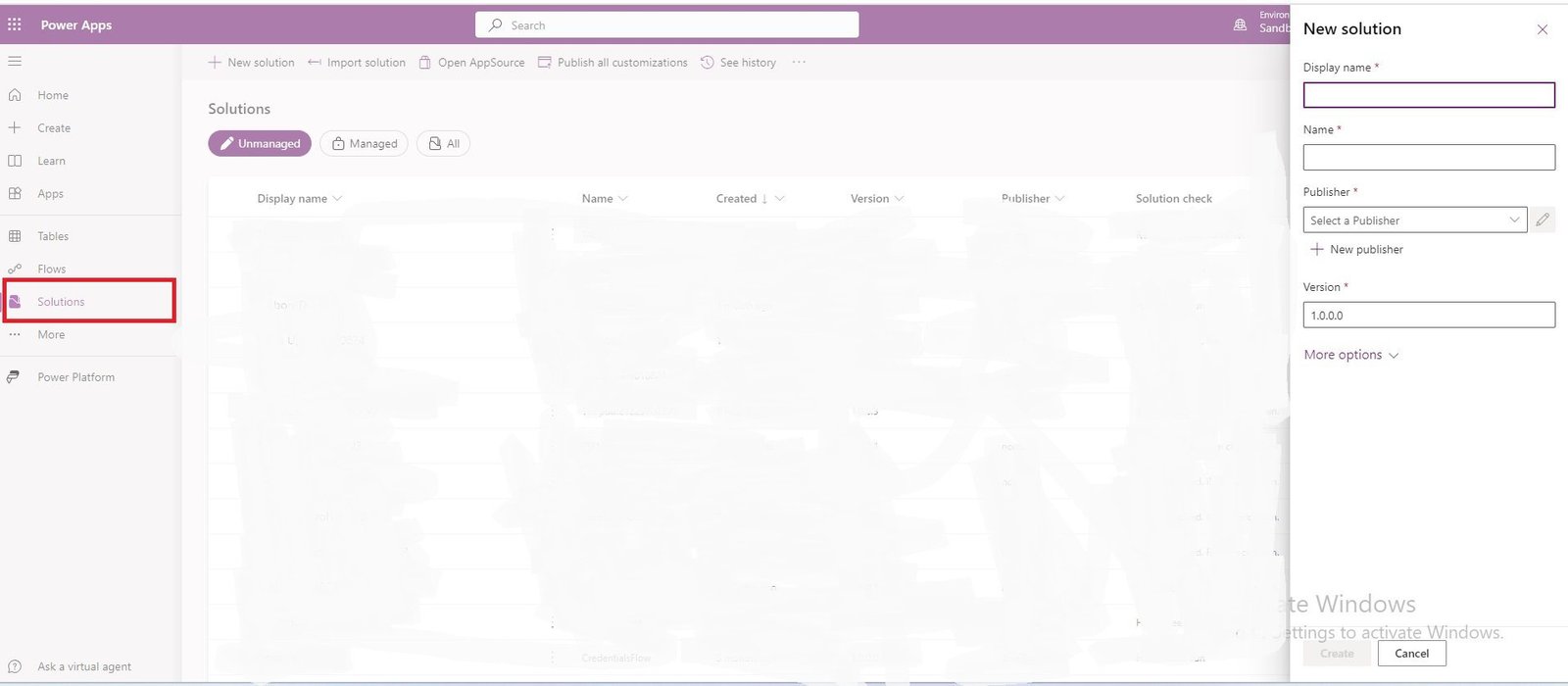This screenshot has height=686, width=1568.
Task: Click the magnifier icon in search box
Action: tap(496, 24)
